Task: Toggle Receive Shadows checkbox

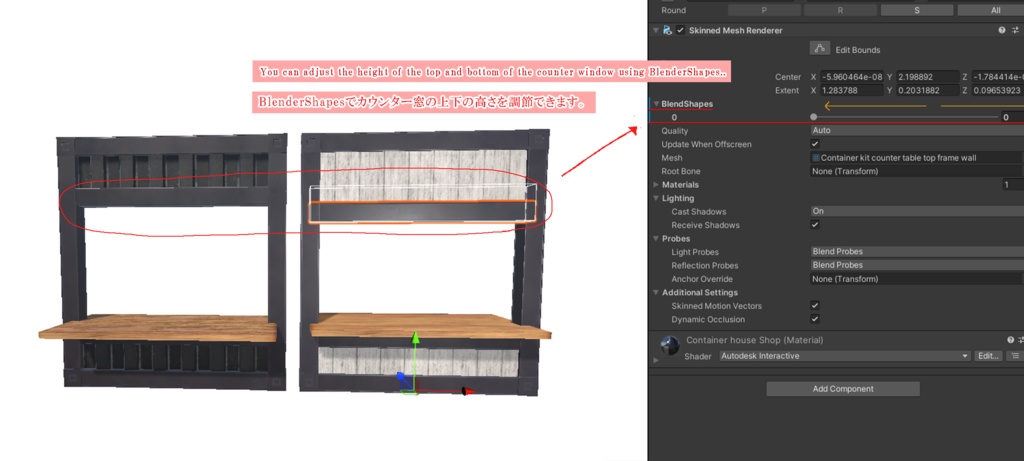Action: 815,225
